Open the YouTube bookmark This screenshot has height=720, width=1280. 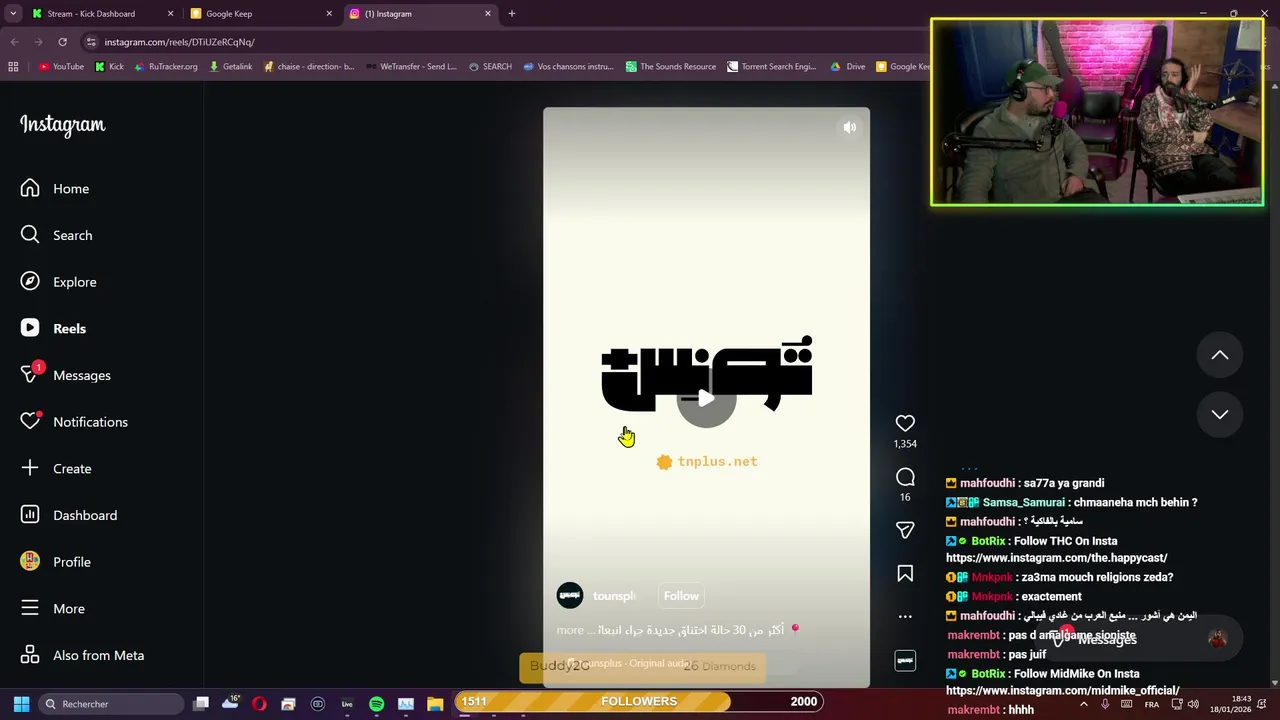coord(61,67)
